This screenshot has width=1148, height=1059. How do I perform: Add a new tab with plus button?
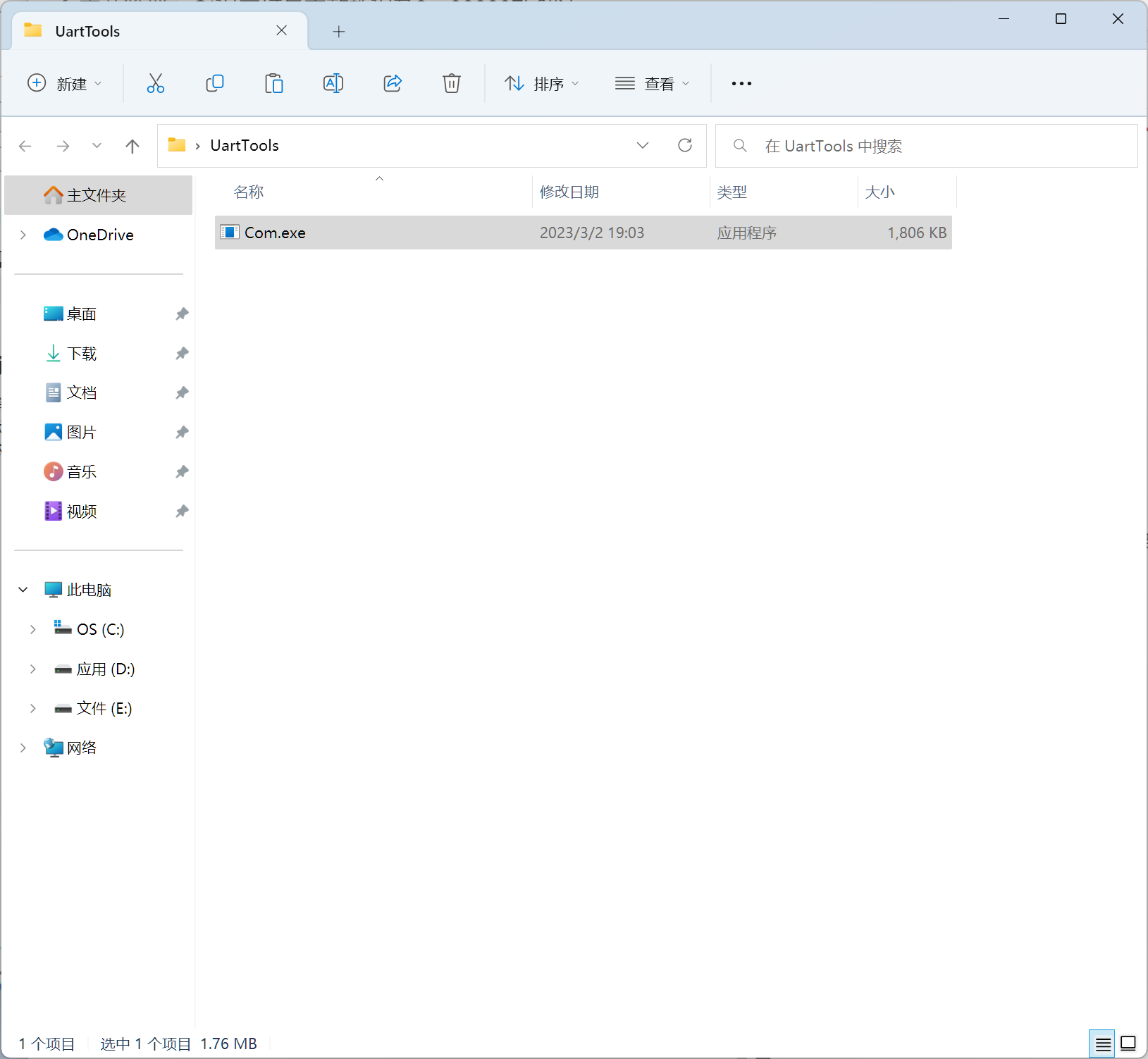(339, 31)
